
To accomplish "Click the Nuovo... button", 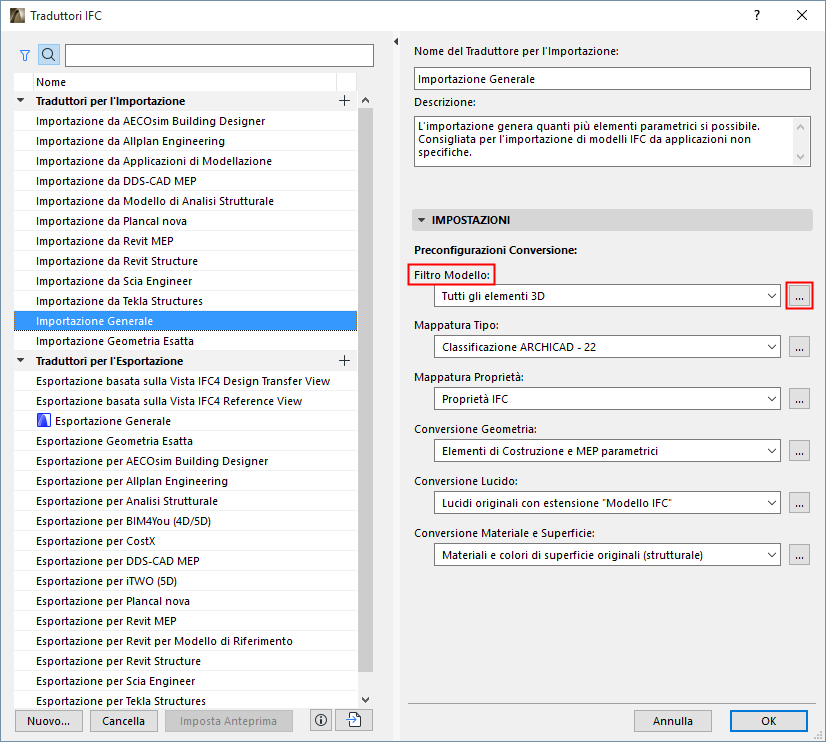I will point(48,721).
